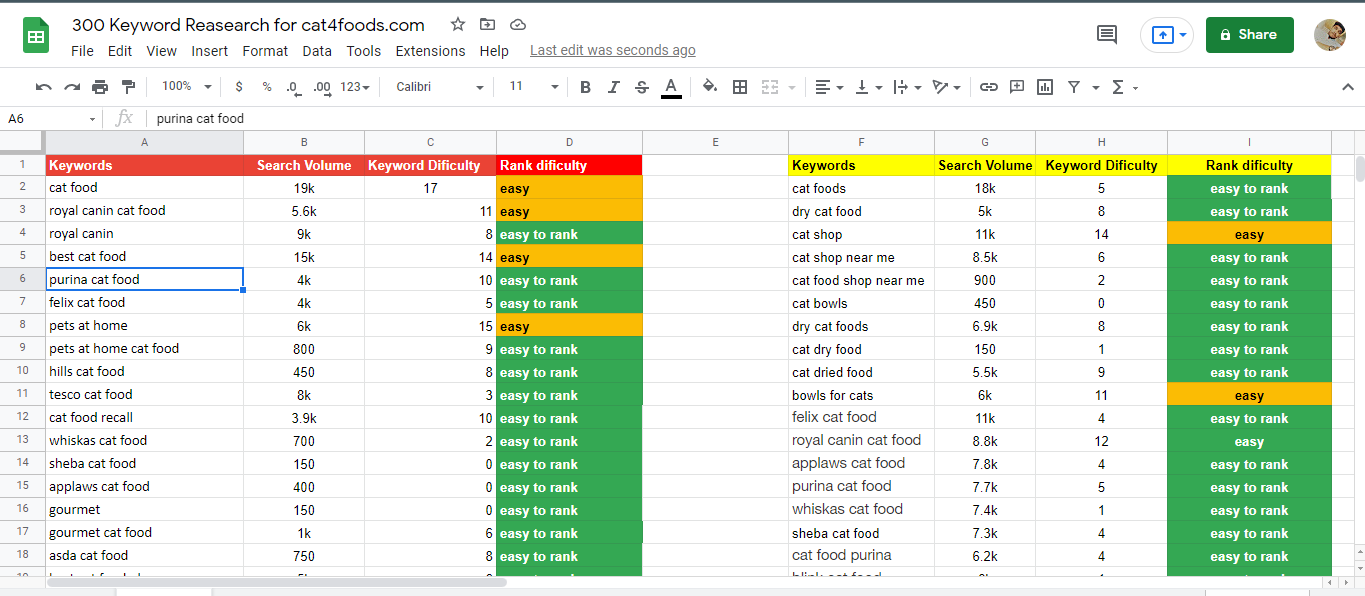Star this spreadsheet document
Image resolution: width=1365 pixels, height=596 pixels.
458,25
